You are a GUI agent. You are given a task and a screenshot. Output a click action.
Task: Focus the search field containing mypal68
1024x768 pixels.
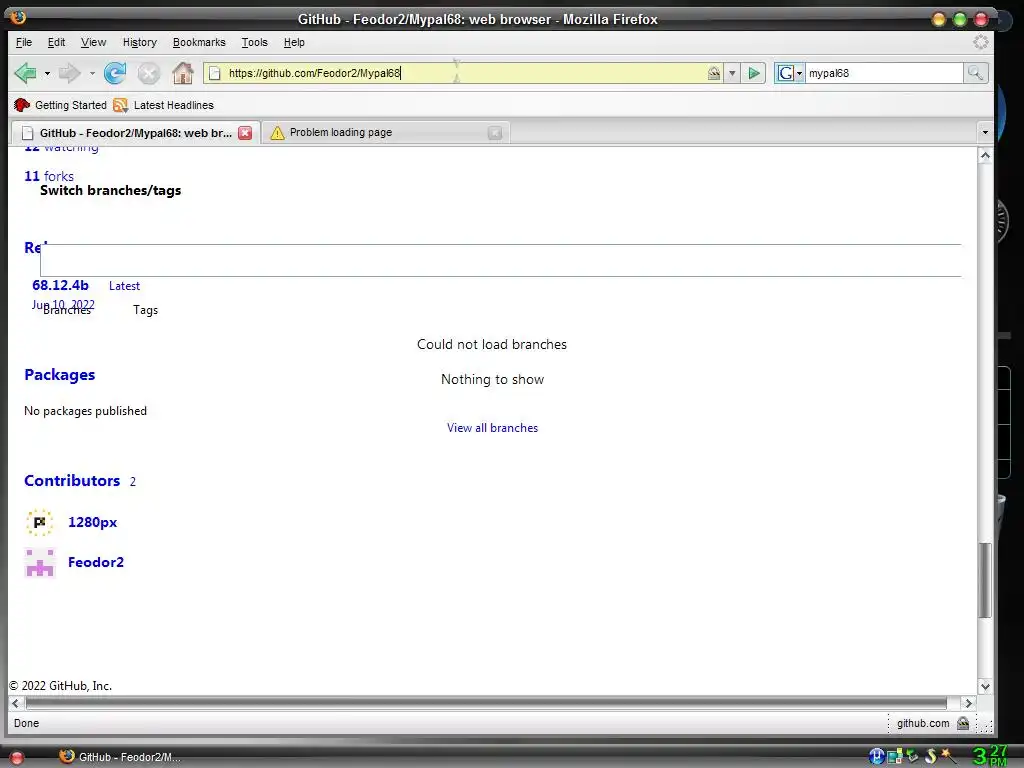pos(884,73)
